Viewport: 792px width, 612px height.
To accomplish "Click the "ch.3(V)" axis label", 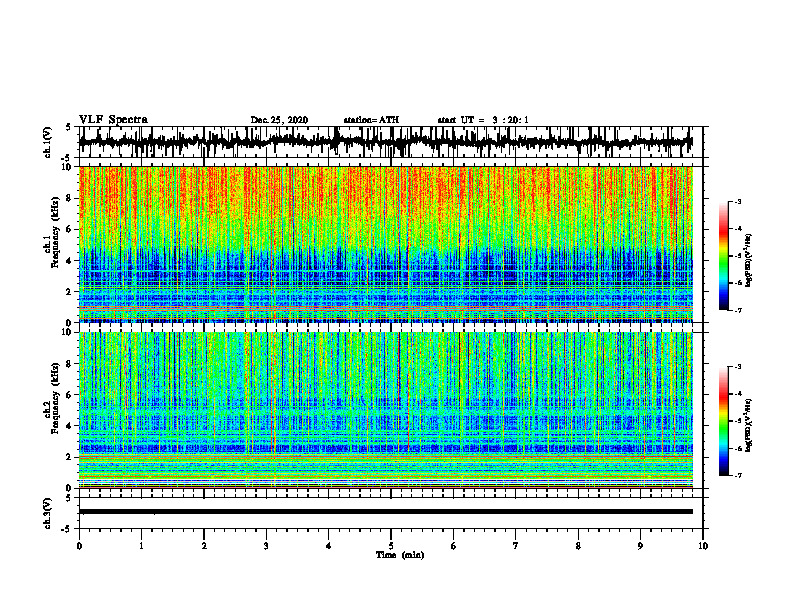I will coord(48,513).
